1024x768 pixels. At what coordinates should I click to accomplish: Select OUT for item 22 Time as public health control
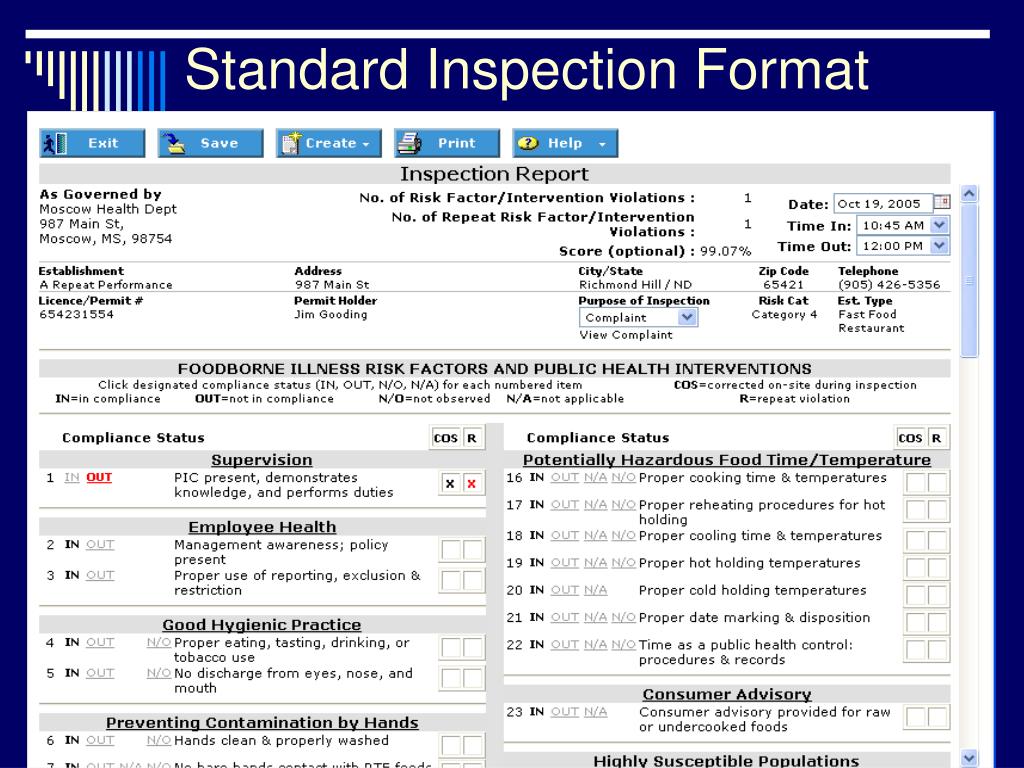565,645
